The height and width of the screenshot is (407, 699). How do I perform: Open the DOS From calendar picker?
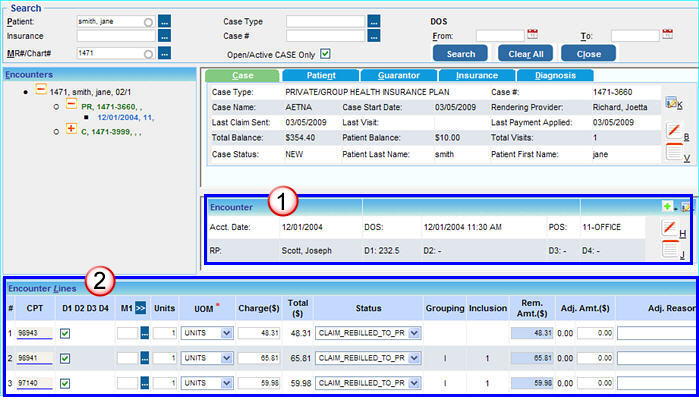pos(532,35)
